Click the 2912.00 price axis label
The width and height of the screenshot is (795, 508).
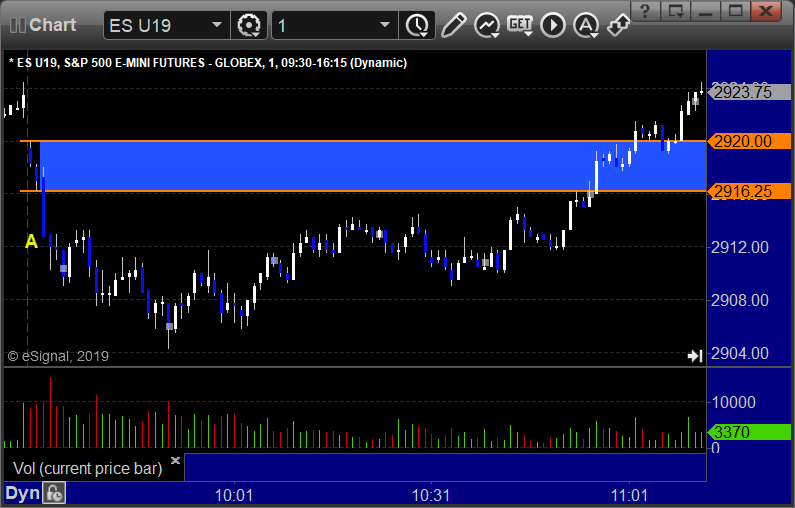point(740,247)
